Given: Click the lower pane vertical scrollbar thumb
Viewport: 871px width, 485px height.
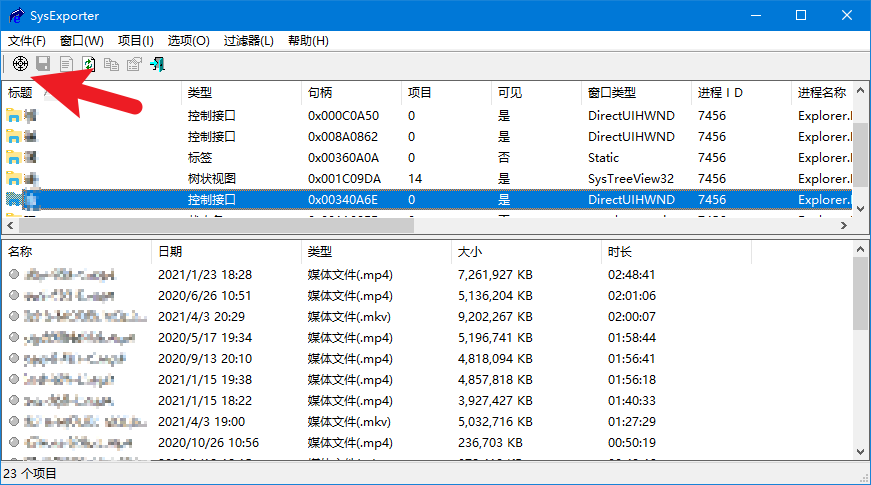Looking at the screenshot, I should tap(861, 295).
